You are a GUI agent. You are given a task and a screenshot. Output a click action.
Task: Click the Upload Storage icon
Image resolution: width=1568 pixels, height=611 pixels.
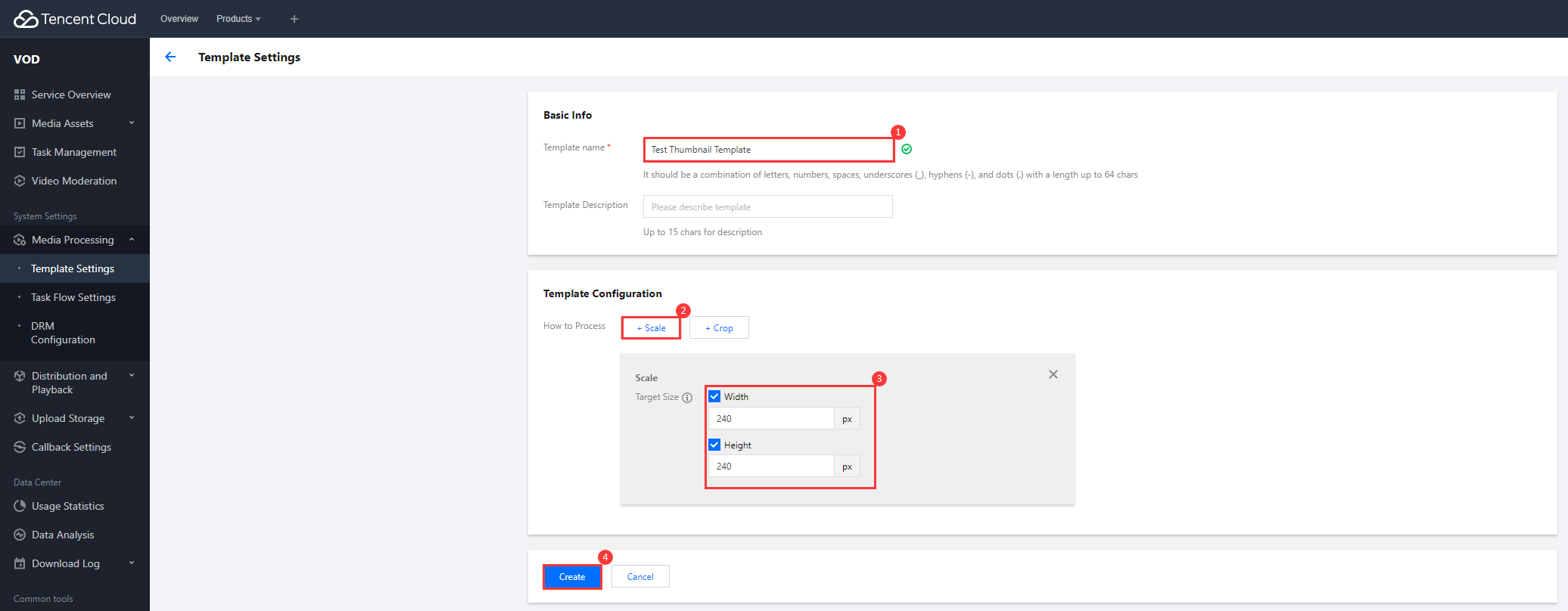coord(20,418)
